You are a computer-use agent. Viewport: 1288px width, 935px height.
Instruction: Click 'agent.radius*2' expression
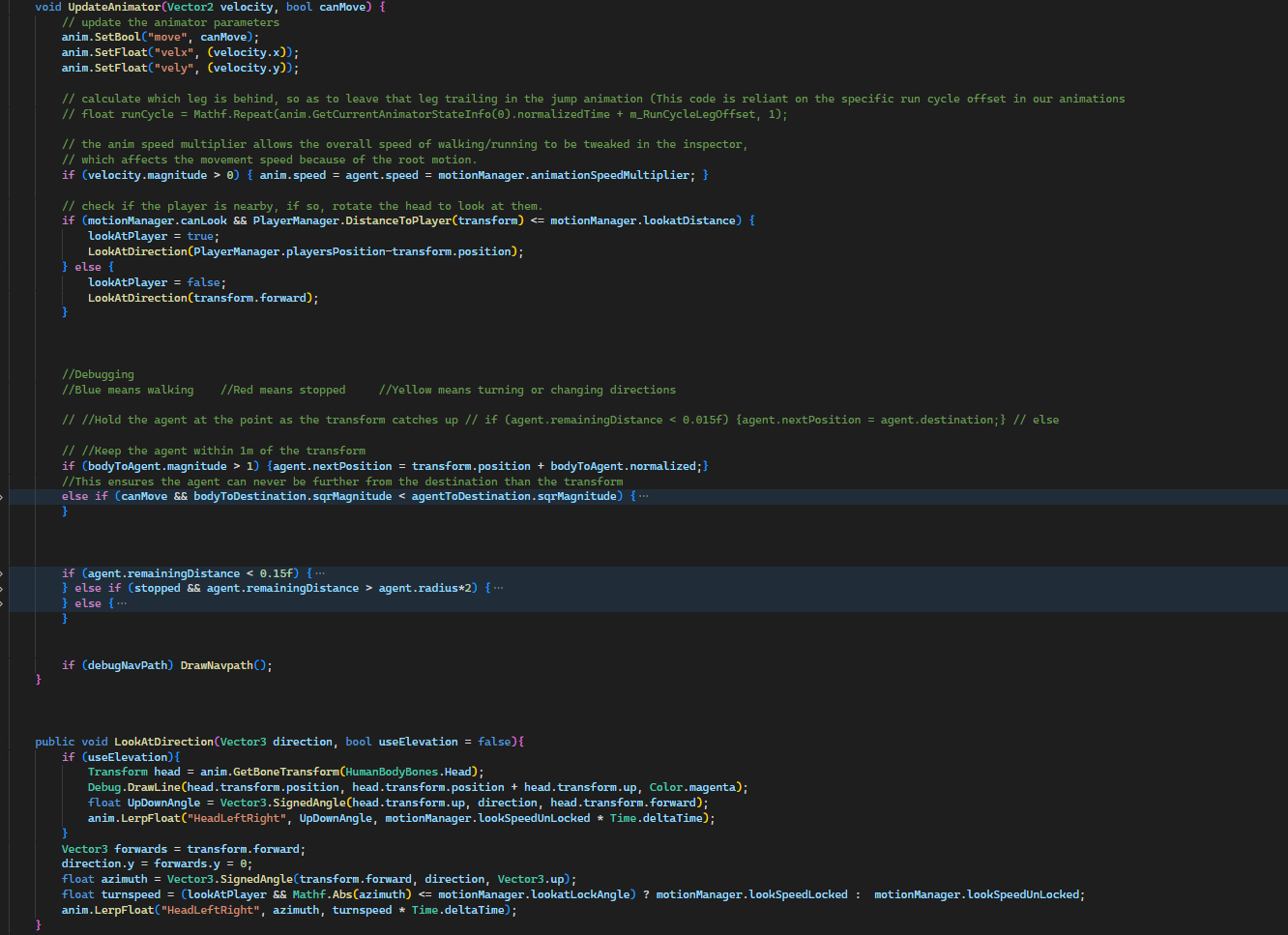pyautogui.click(x=424, y=589)
